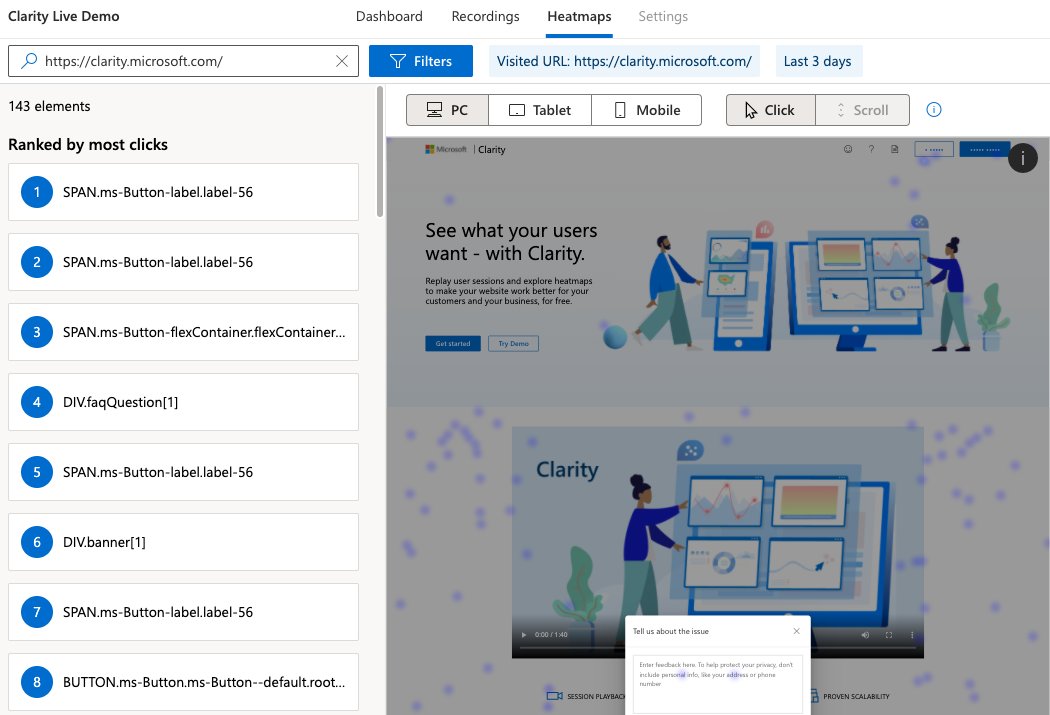Play the Clarity video in preview
The height and width of the screenshot is (715, 1050).
pyautogui.click(x=524, y=635)
